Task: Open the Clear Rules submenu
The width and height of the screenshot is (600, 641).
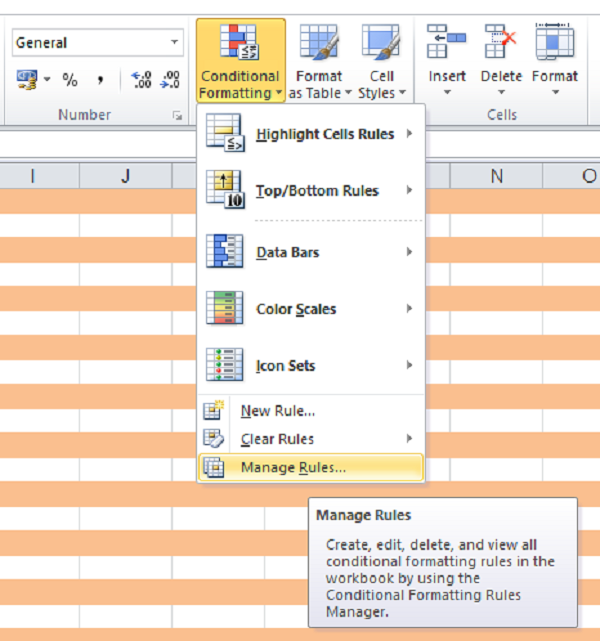Action: (x=311, y=439)
